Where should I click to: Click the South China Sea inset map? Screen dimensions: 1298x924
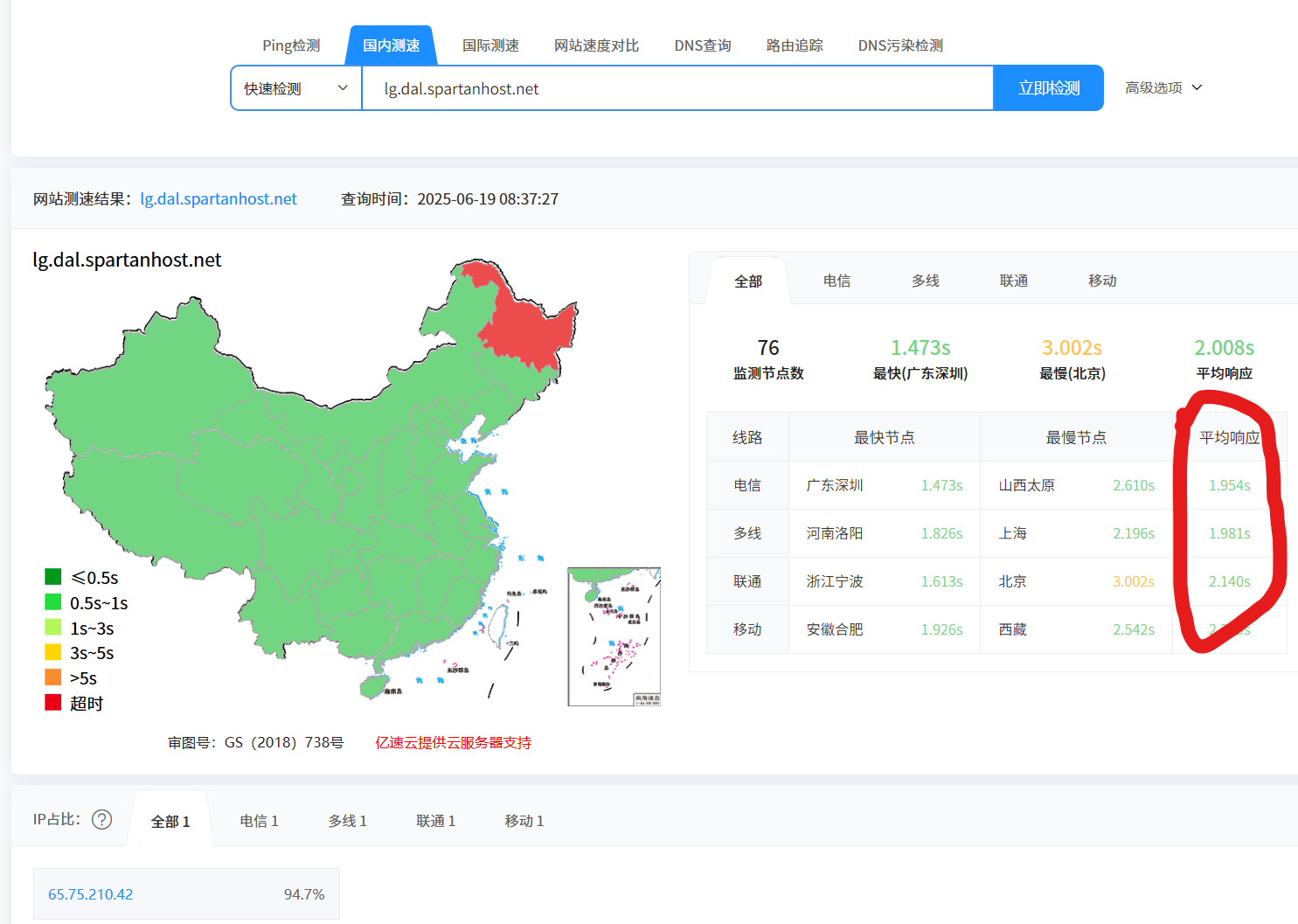(614, 636)
